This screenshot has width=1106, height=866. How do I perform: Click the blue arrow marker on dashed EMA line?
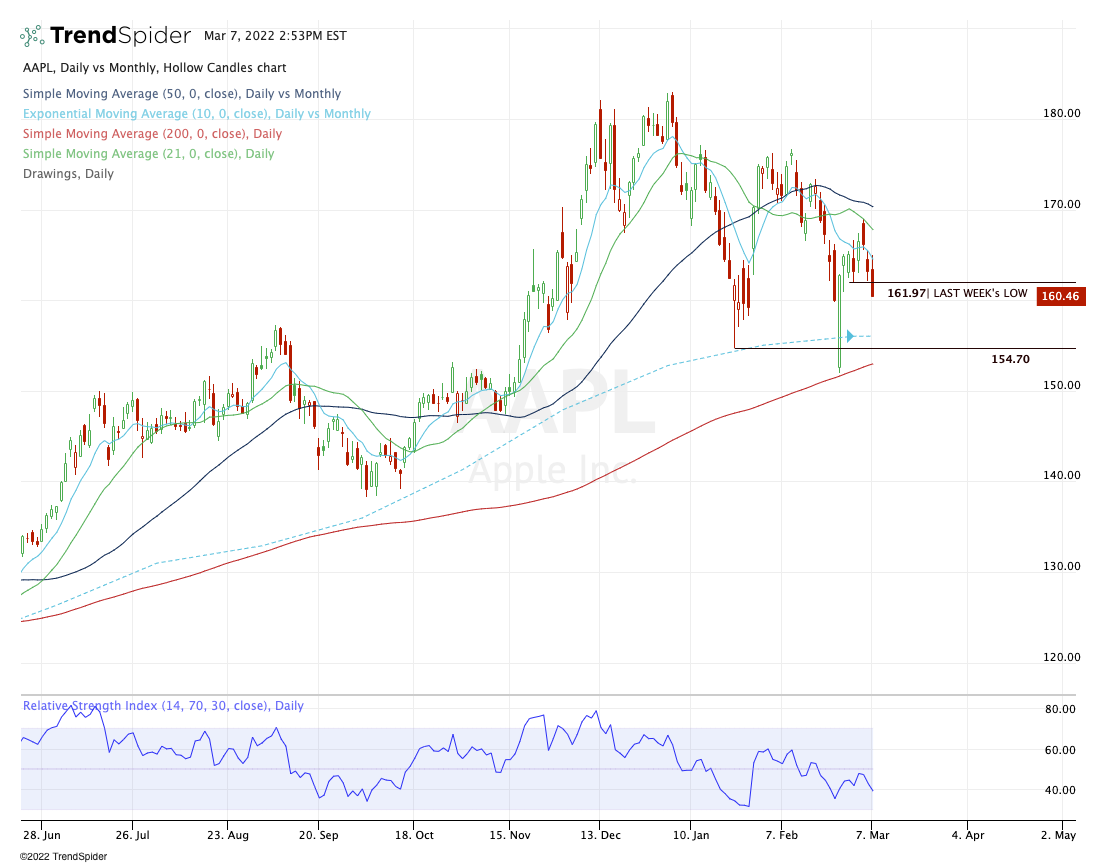pos(850,336)
